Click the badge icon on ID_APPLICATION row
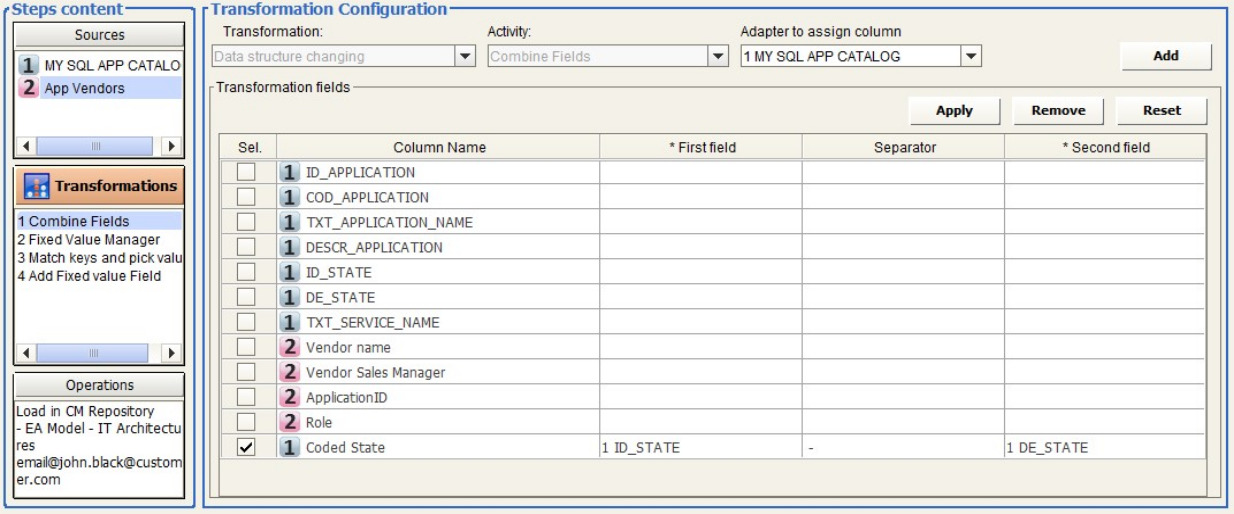This screenshot has width=1234, height=514. click(290, 173)
